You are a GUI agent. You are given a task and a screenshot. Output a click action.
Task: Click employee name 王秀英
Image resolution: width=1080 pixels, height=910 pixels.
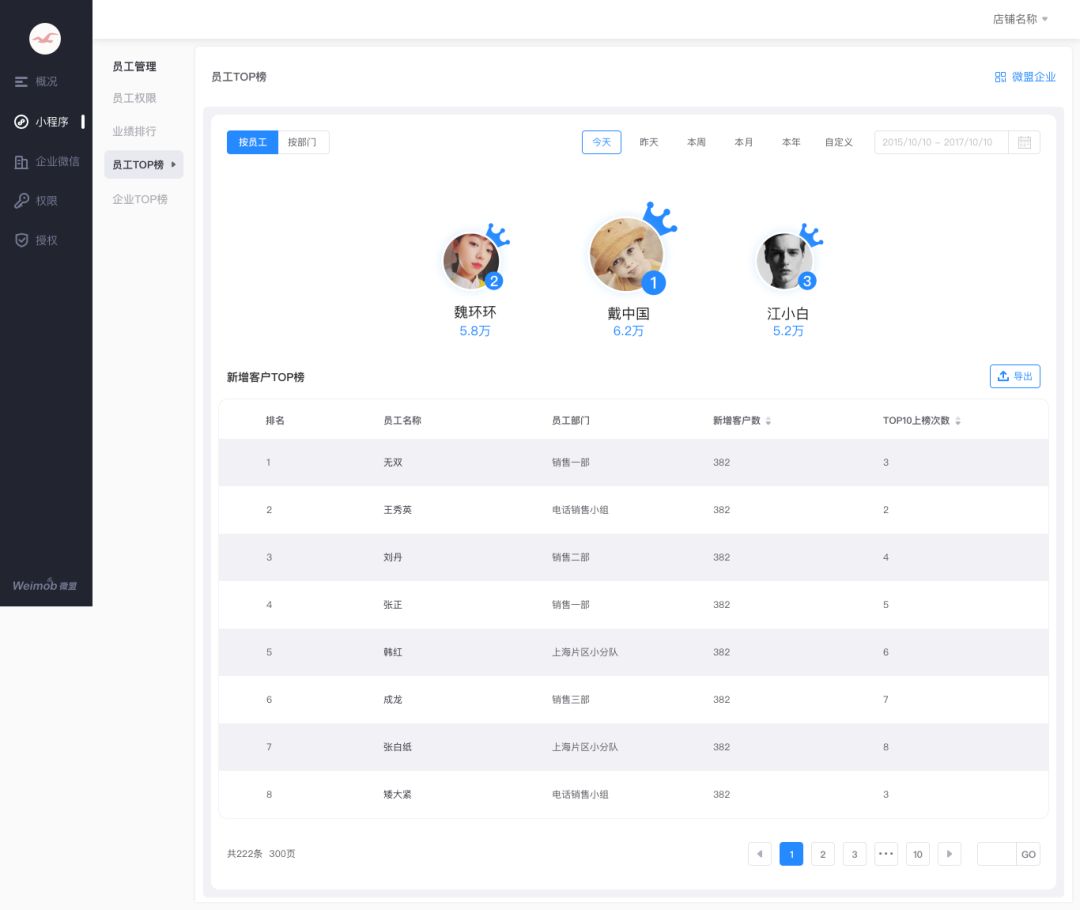397,510
